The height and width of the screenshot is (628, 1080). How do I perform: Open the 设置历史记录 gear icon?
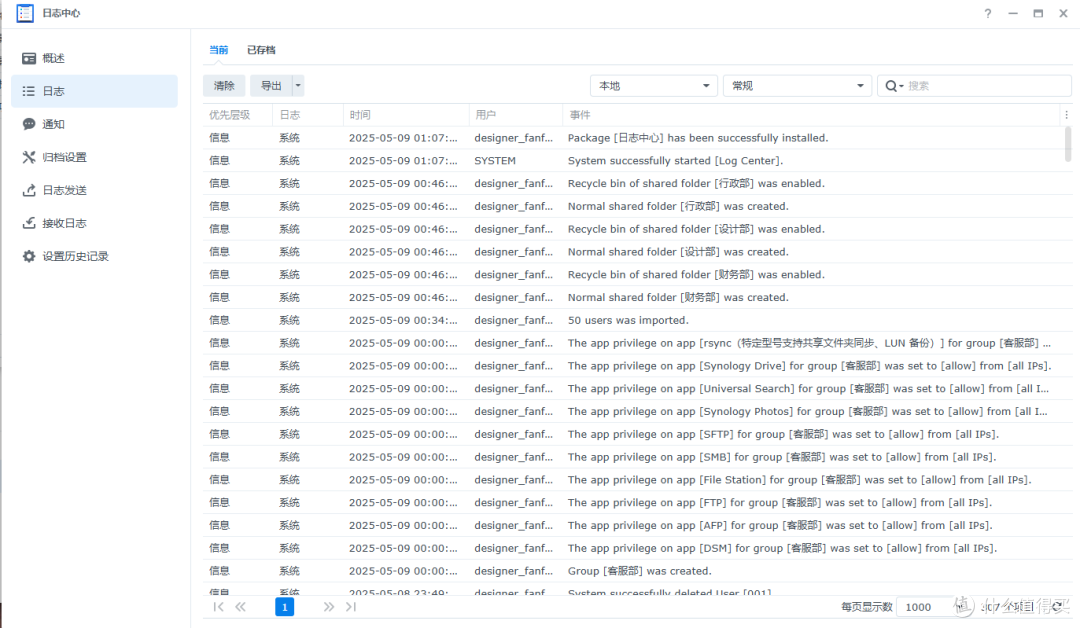coord(29,256)
